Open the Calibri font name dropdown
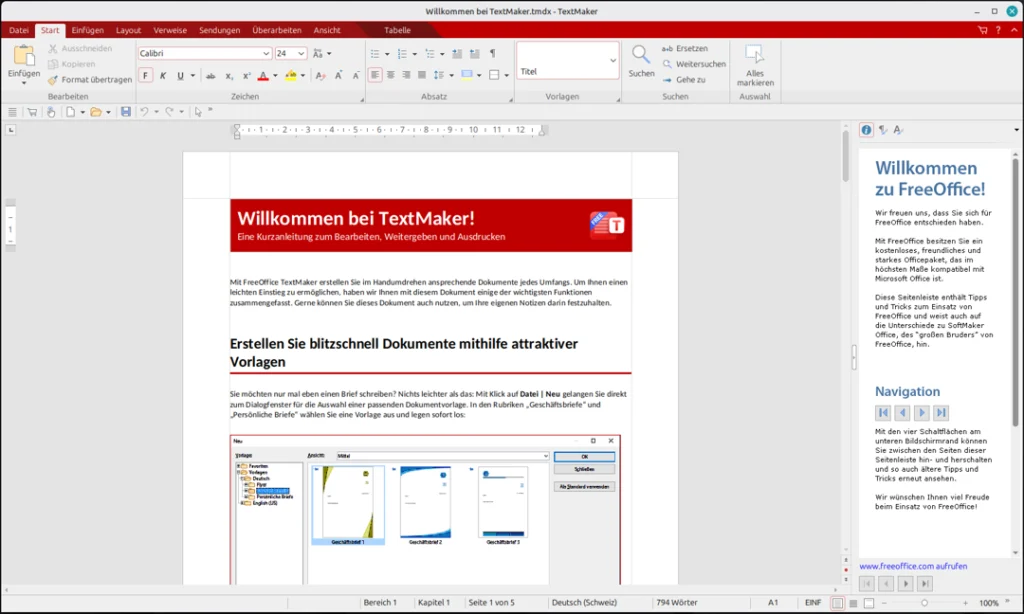This screenshot has width=1024, height=614. [266, 54]
